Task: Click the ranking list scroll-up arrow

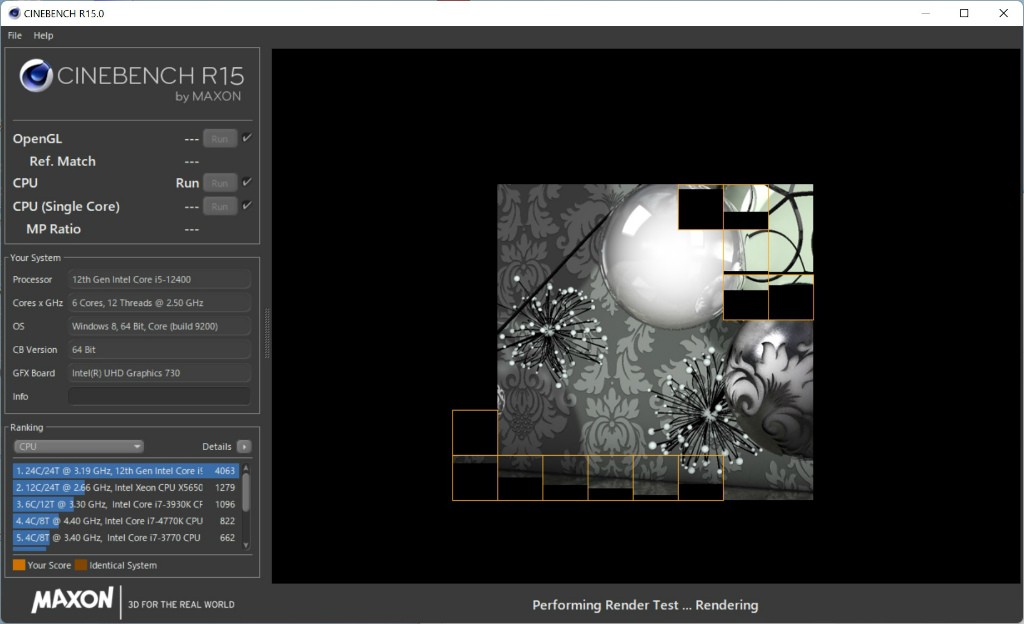Action: click(246, 468)
